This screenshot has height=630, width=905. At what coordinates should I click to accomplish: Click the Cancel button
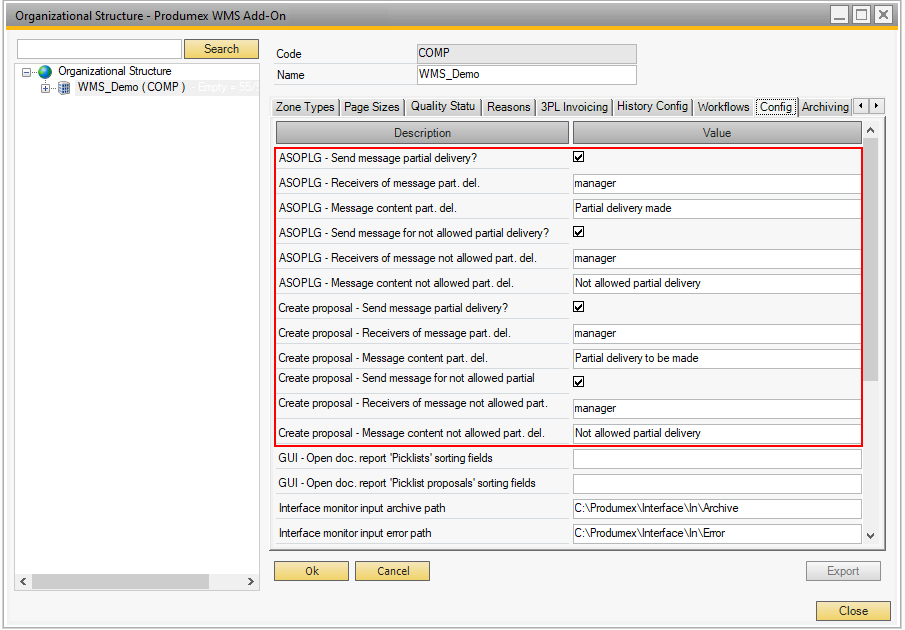[x=393, y=571]
